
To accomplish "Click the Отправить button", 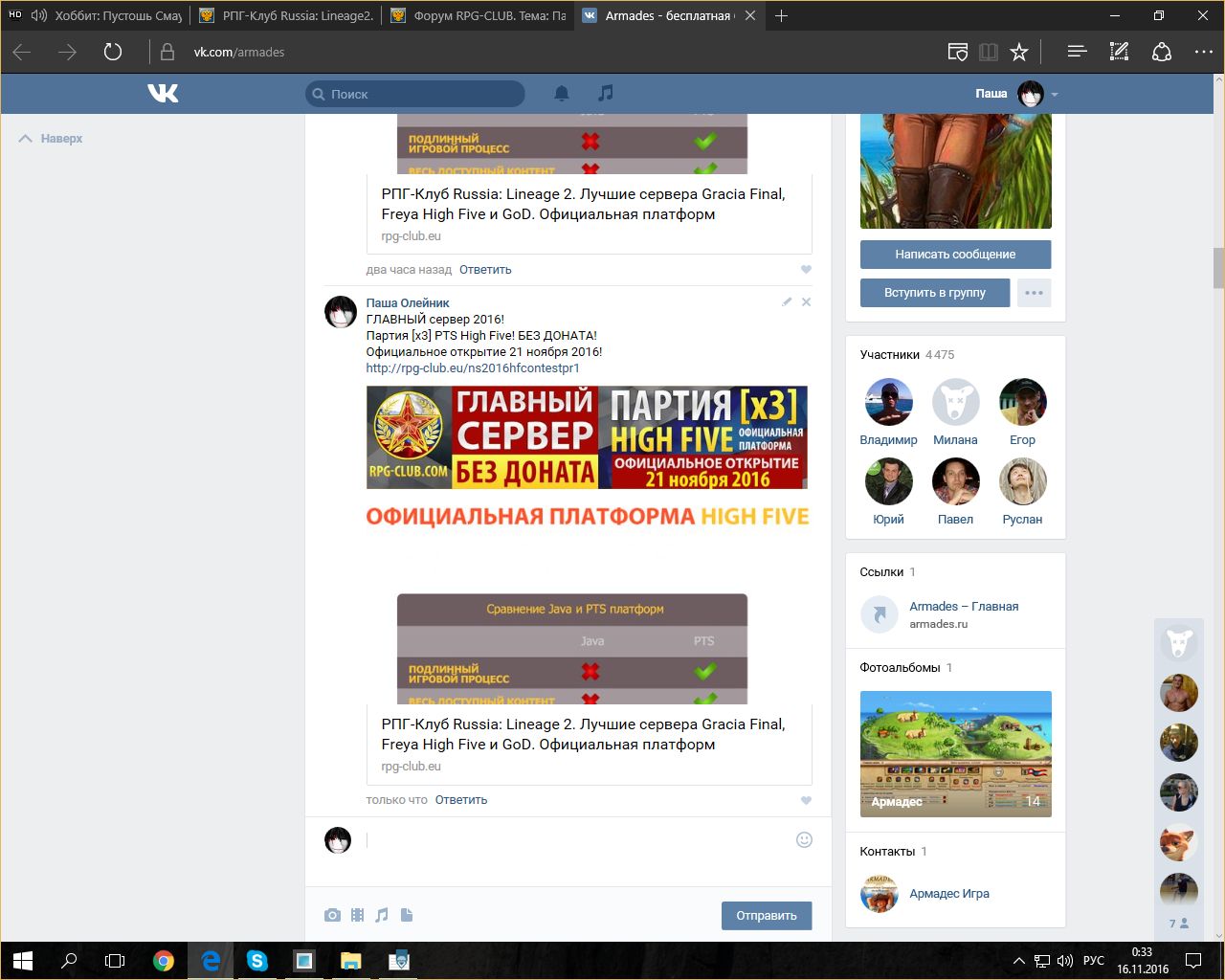I will [x=767, y=916].
